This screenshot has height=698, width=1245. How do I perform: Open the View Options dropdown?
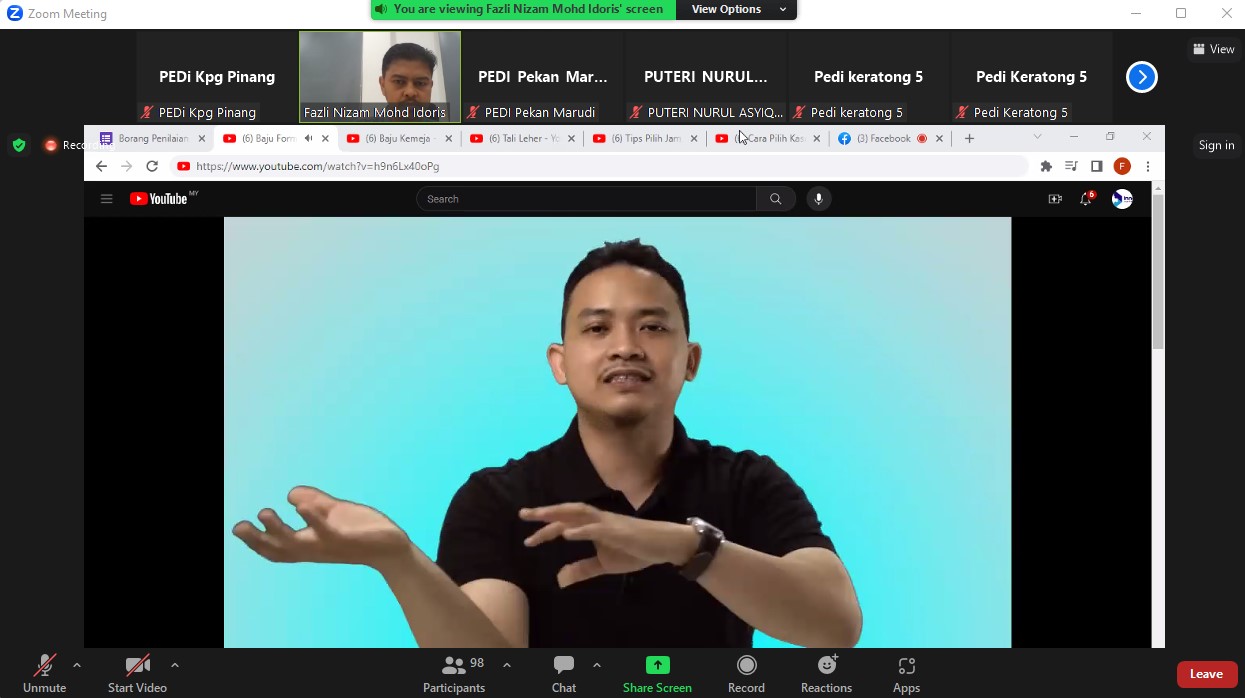[x=737, y=9]
